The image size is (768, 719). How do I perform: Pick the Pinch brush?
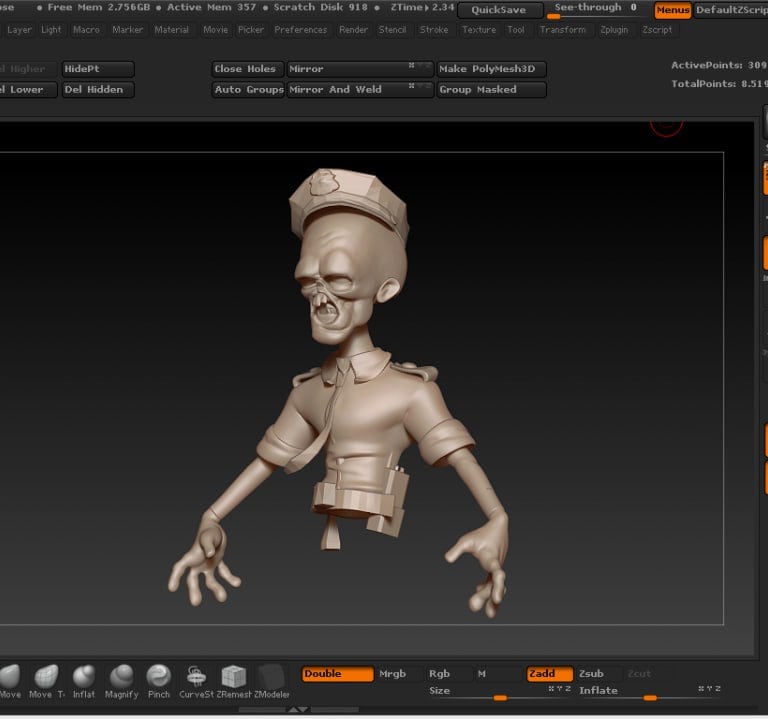[158, 676]
